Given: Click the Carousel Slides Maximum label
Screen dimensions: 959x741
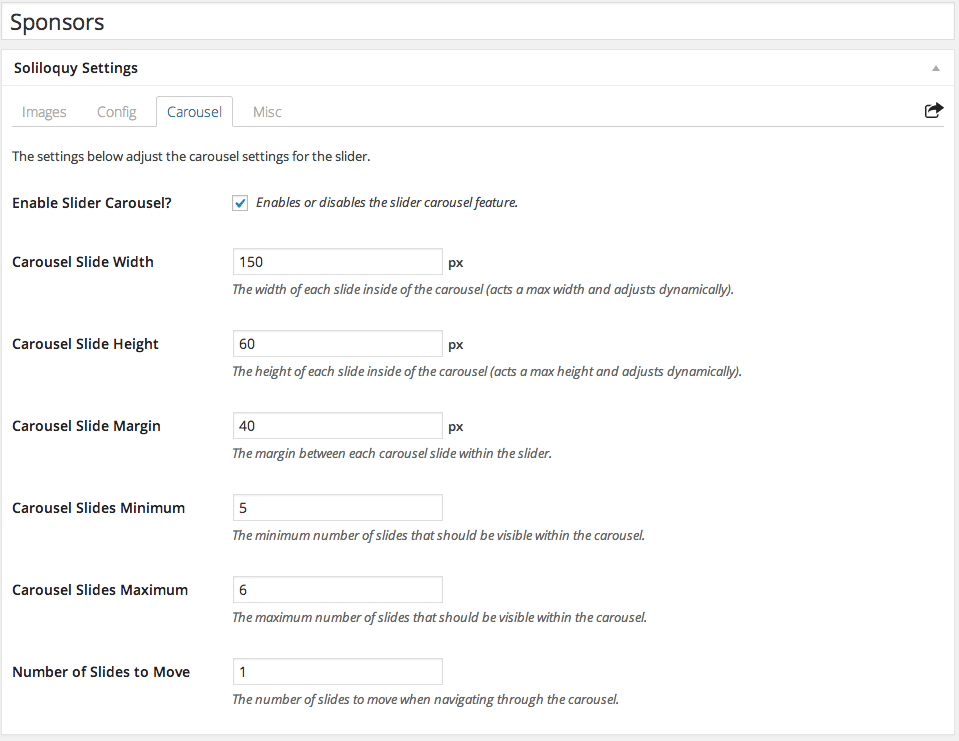Looking at the screenshot, I should coord(100,590).
